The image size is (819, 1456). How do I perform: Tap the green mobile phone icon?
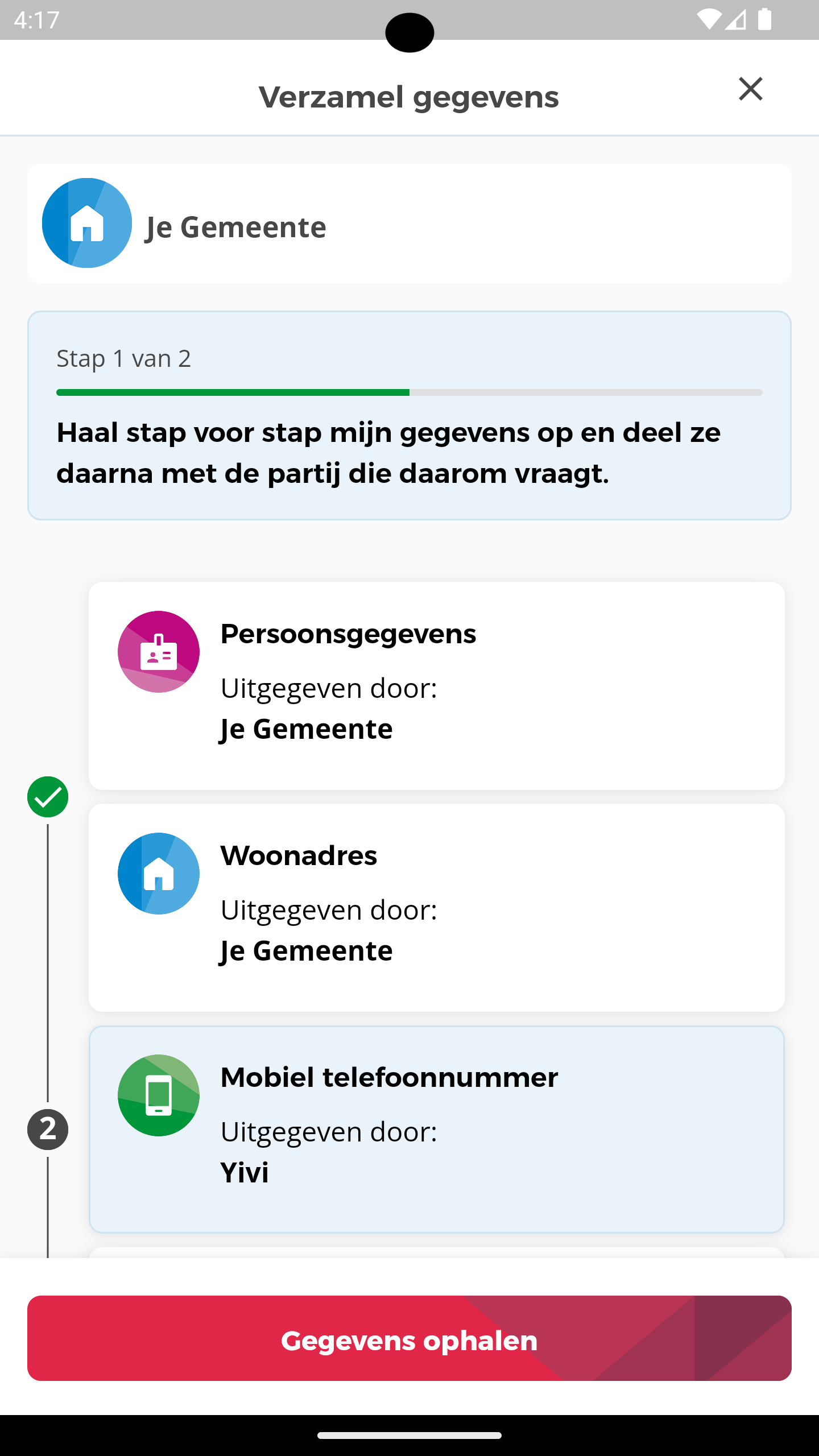point(159,1095)
